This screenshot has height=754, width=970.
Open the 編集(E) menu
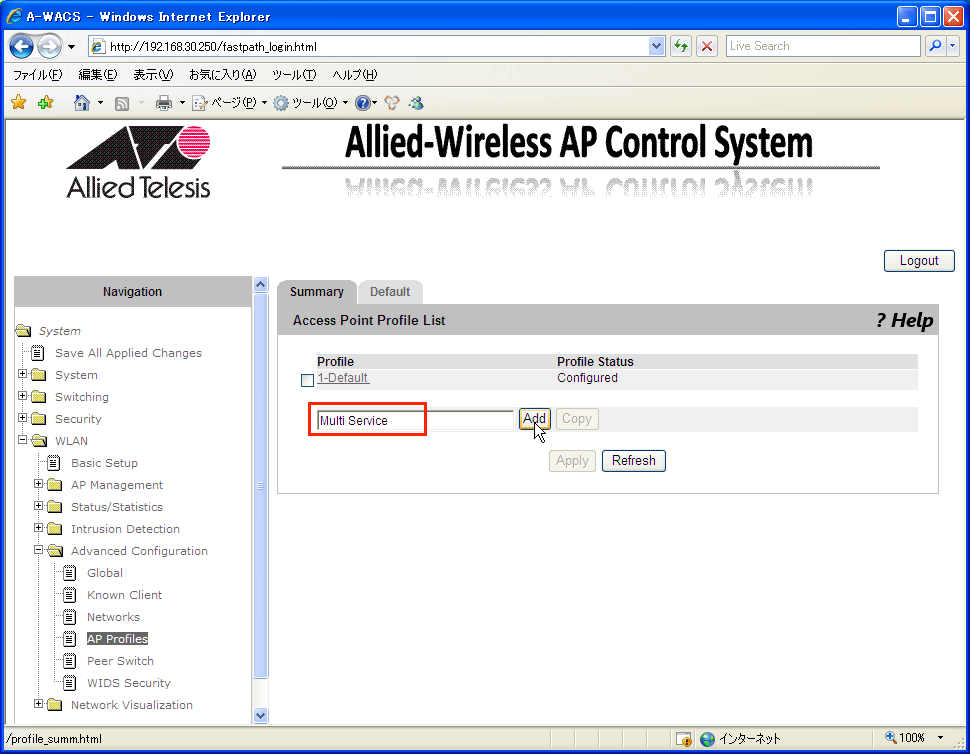(98, 75)
